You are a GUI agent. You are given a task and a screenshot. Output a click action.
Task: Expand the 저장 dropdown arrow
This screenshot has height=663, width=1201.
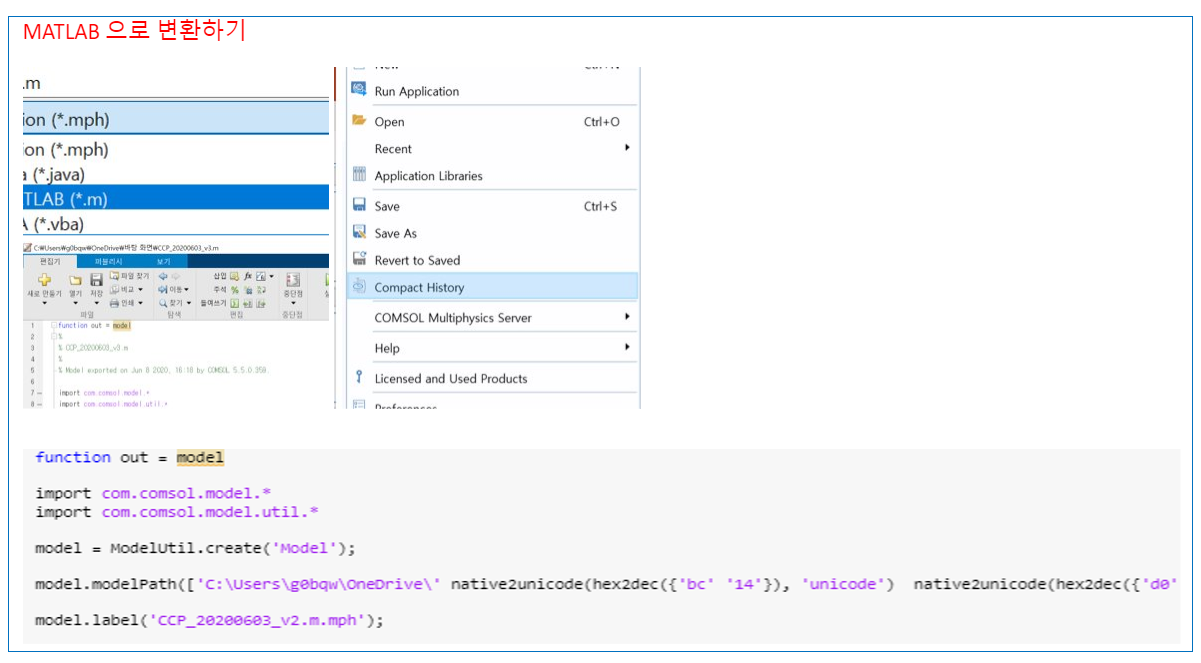click(96, 303)
